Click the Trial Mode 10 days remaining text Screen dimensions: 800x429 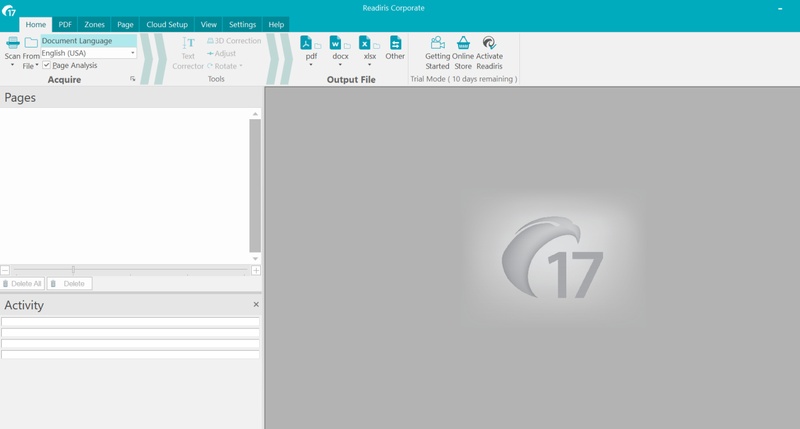[464, 79]
